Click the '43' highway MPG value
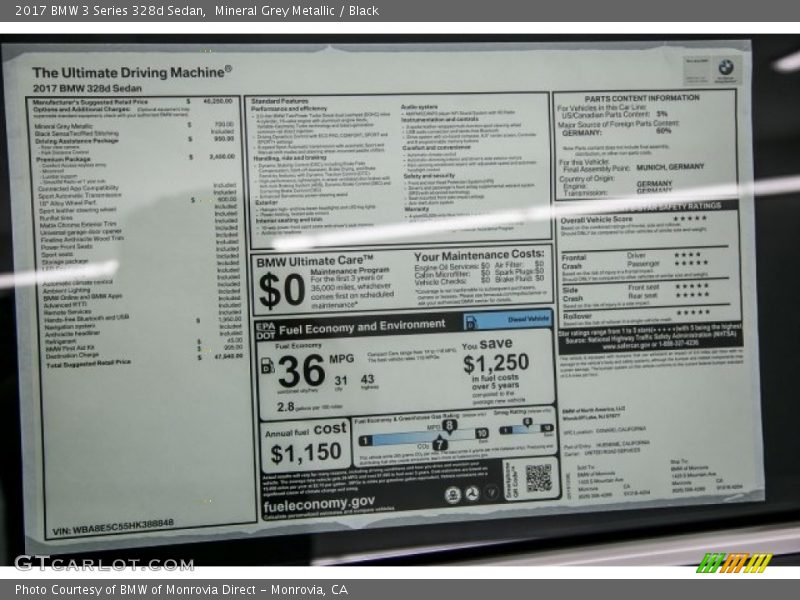Viewport: 800px width, 600px height. [x=367, y=379]
